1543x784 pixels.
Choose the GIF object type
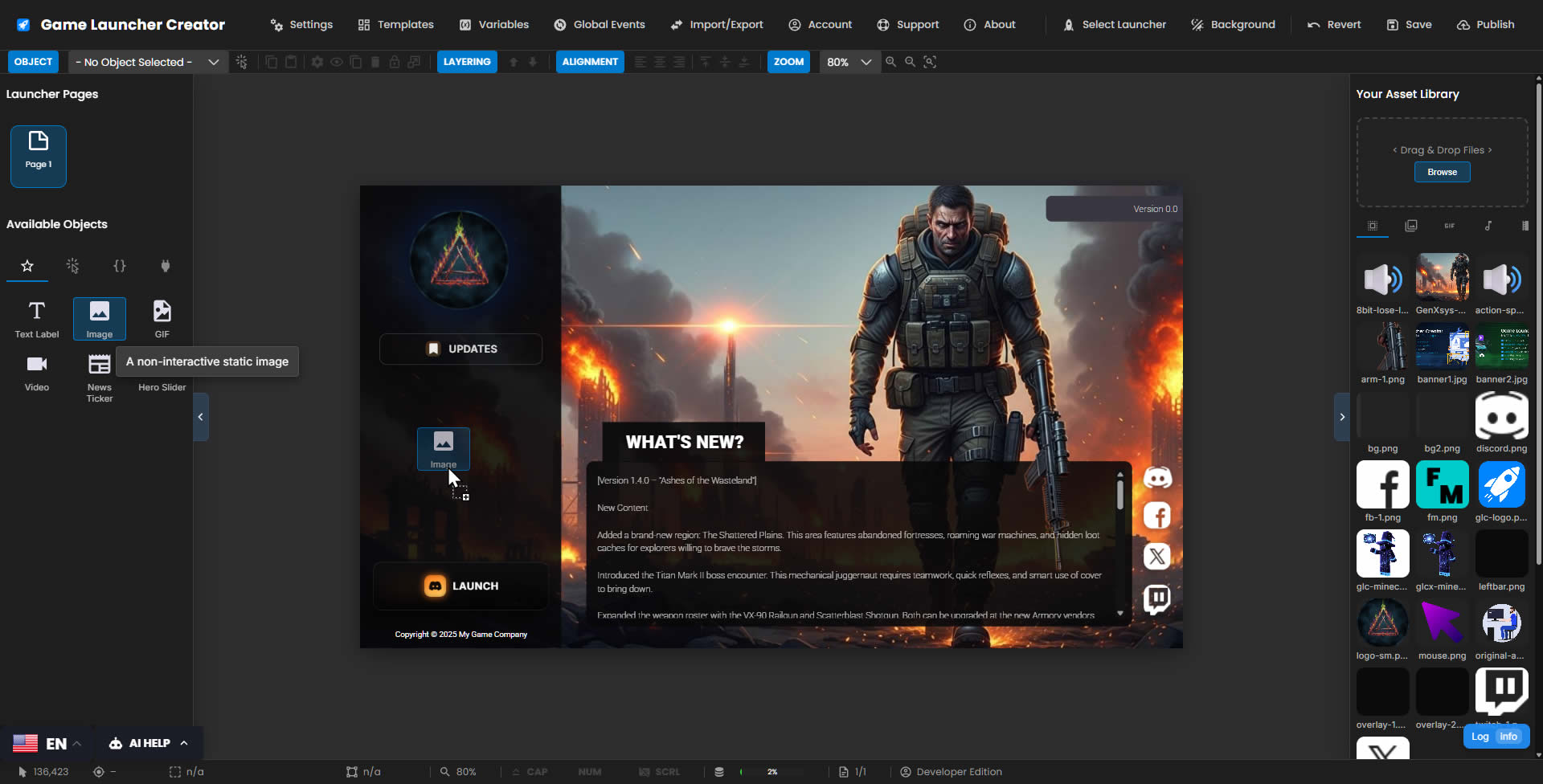tap(162, 319)
